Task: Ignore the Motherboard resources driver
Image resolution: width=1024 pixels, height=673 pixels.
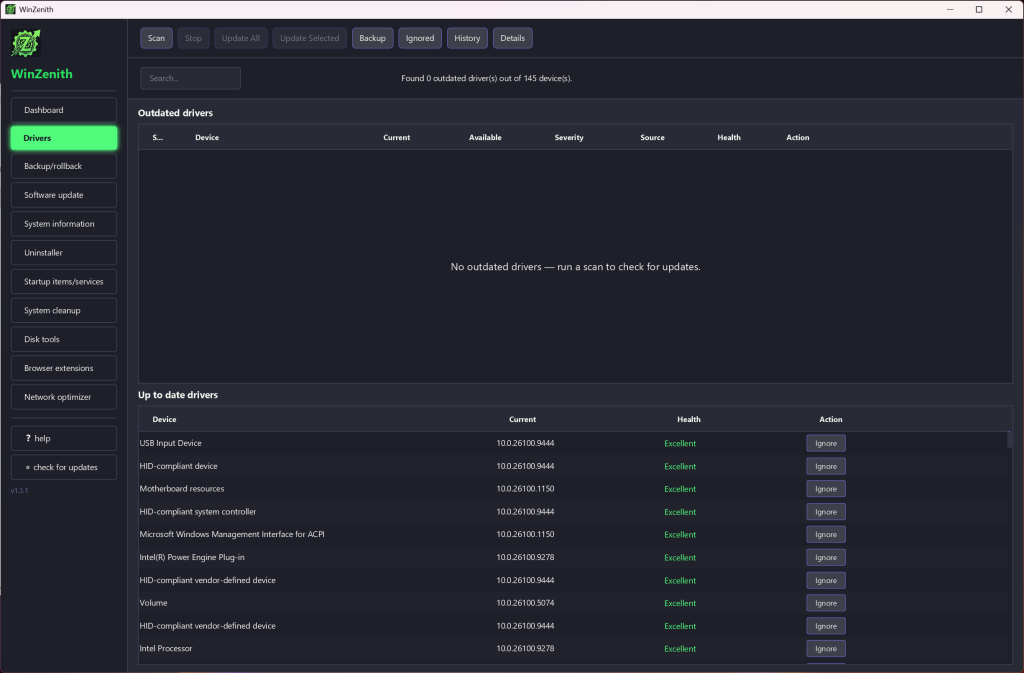Action: pyautogui.click(x=825, y=489)
